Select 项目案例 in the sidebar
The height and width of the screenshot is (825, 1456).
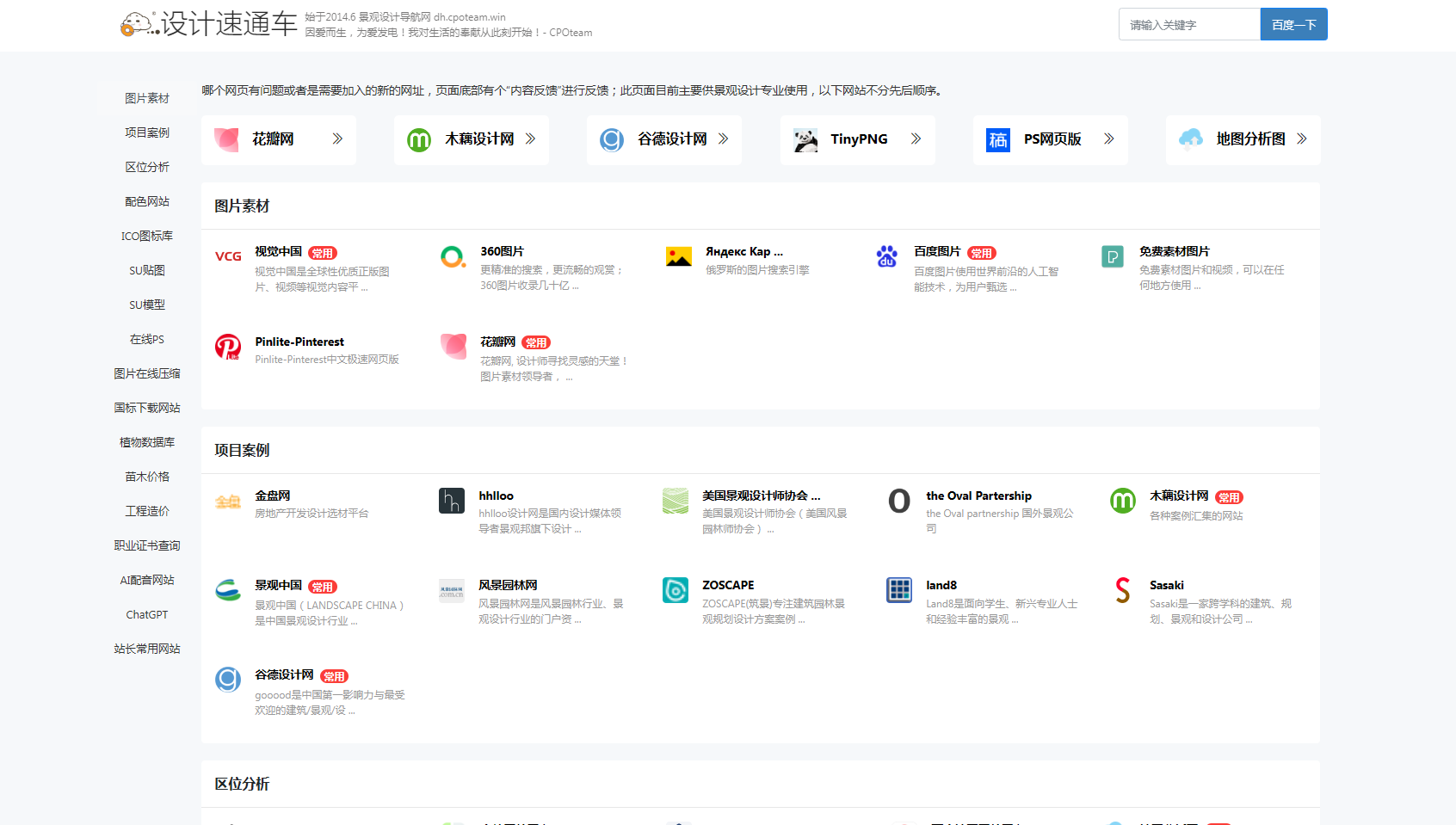(147, 132)
